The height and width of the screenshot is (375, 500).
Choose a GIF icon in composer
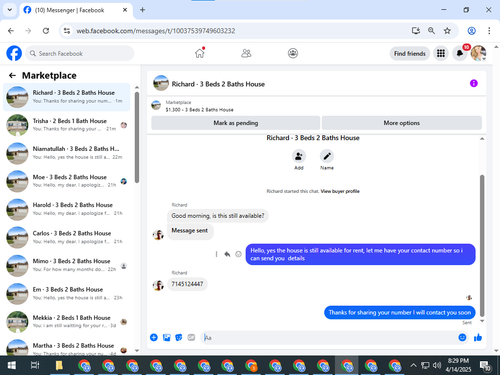[191, 337]
